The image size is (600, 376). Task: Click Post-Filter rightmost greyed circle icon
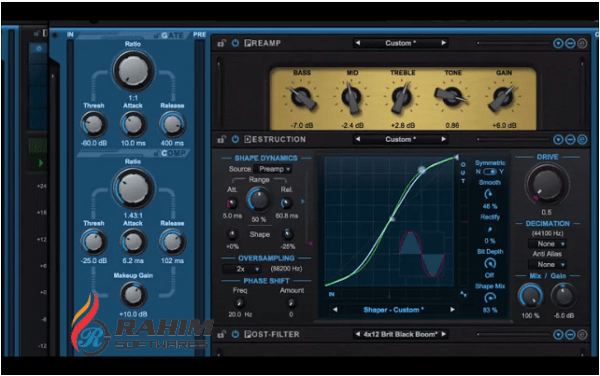tap(582, 335)
